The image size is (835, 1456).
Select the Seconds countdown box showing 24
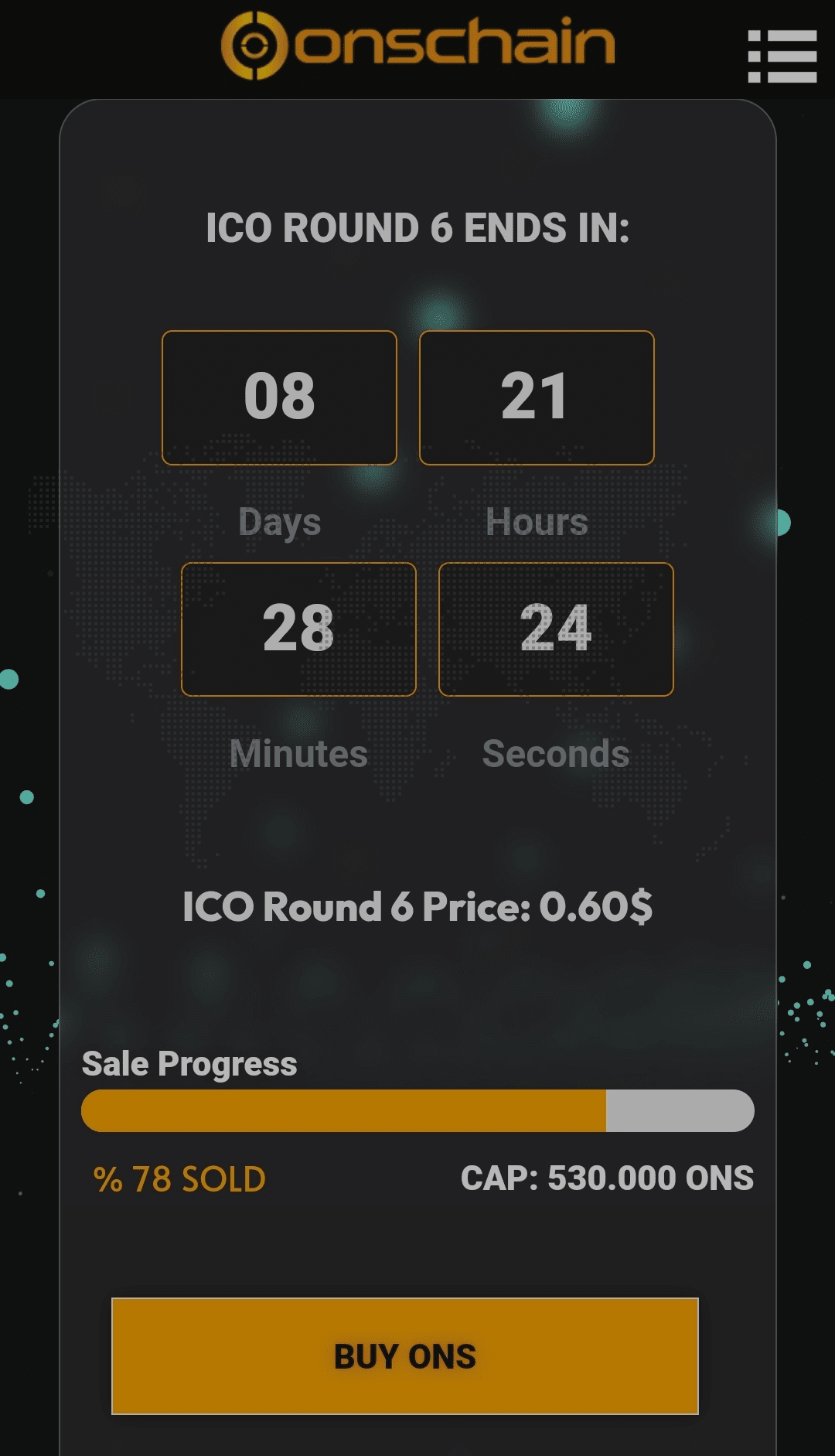[556, 629]
